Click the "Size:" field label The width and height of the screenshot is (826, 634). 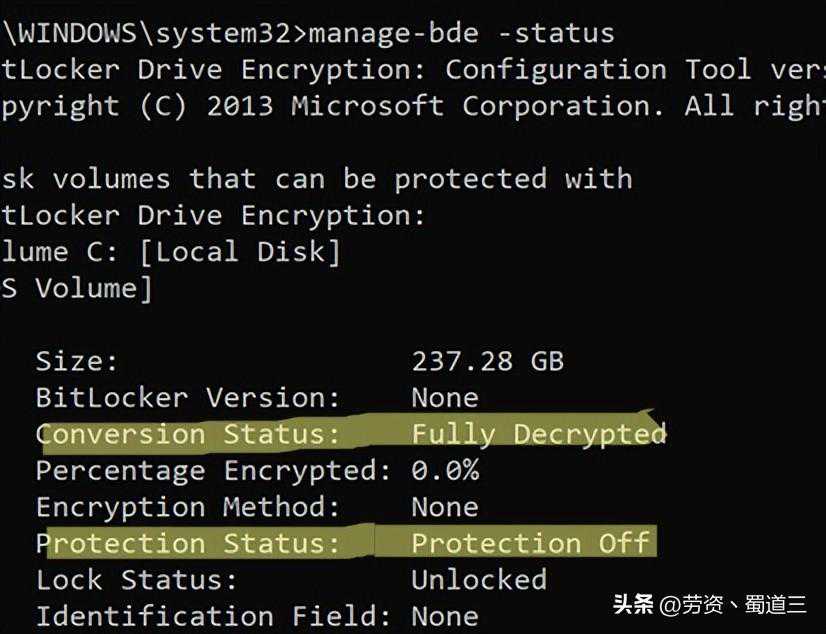click(77, 361)
